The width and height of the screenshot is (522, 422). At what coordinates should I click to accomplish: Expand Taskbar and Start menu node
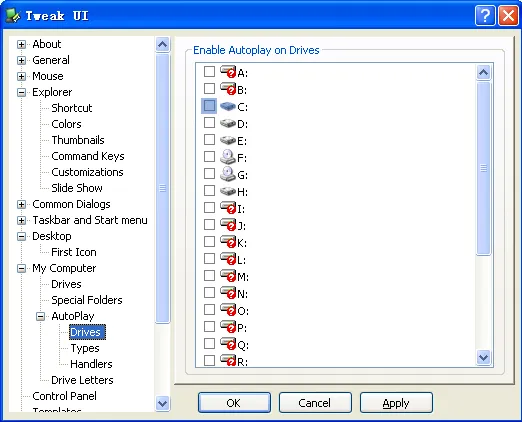pyautogui.click(x=21, y=220)
